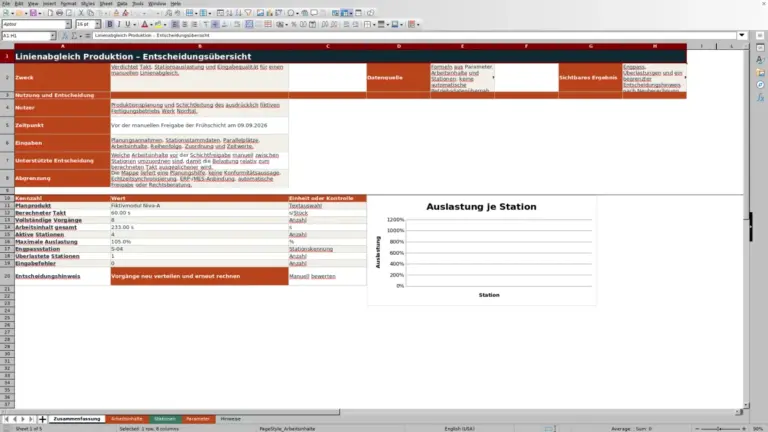This screenshot has width=768, height=432.
Task: Click the Print icon in toolbar
Action: (59, 13)
